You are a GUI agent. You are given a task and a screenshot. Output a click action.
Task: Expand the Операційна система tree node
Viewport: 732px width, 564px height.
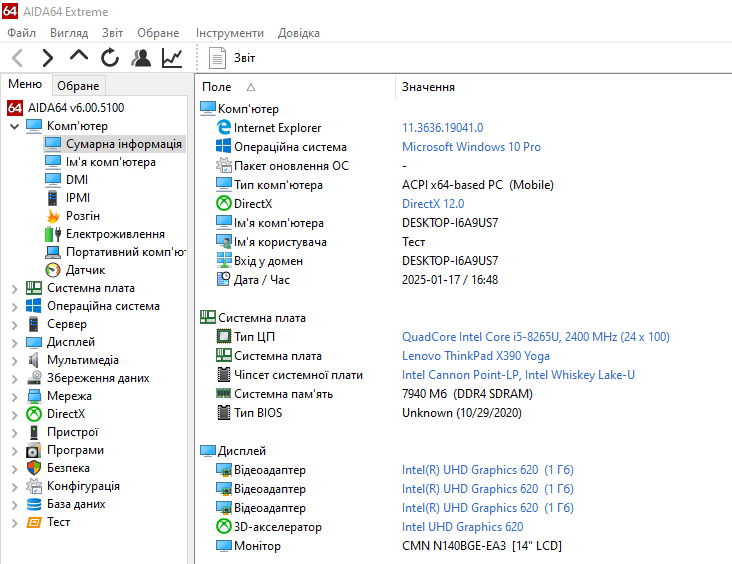coord(14,306)
